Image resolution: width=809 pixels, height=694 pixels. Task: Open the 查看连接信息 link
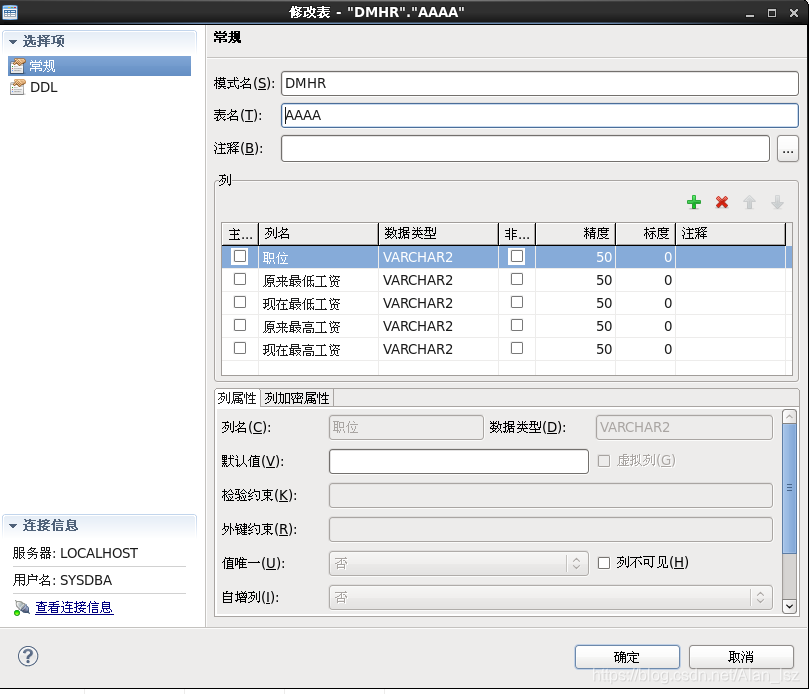pyautogui.click(x=74, y=608)
